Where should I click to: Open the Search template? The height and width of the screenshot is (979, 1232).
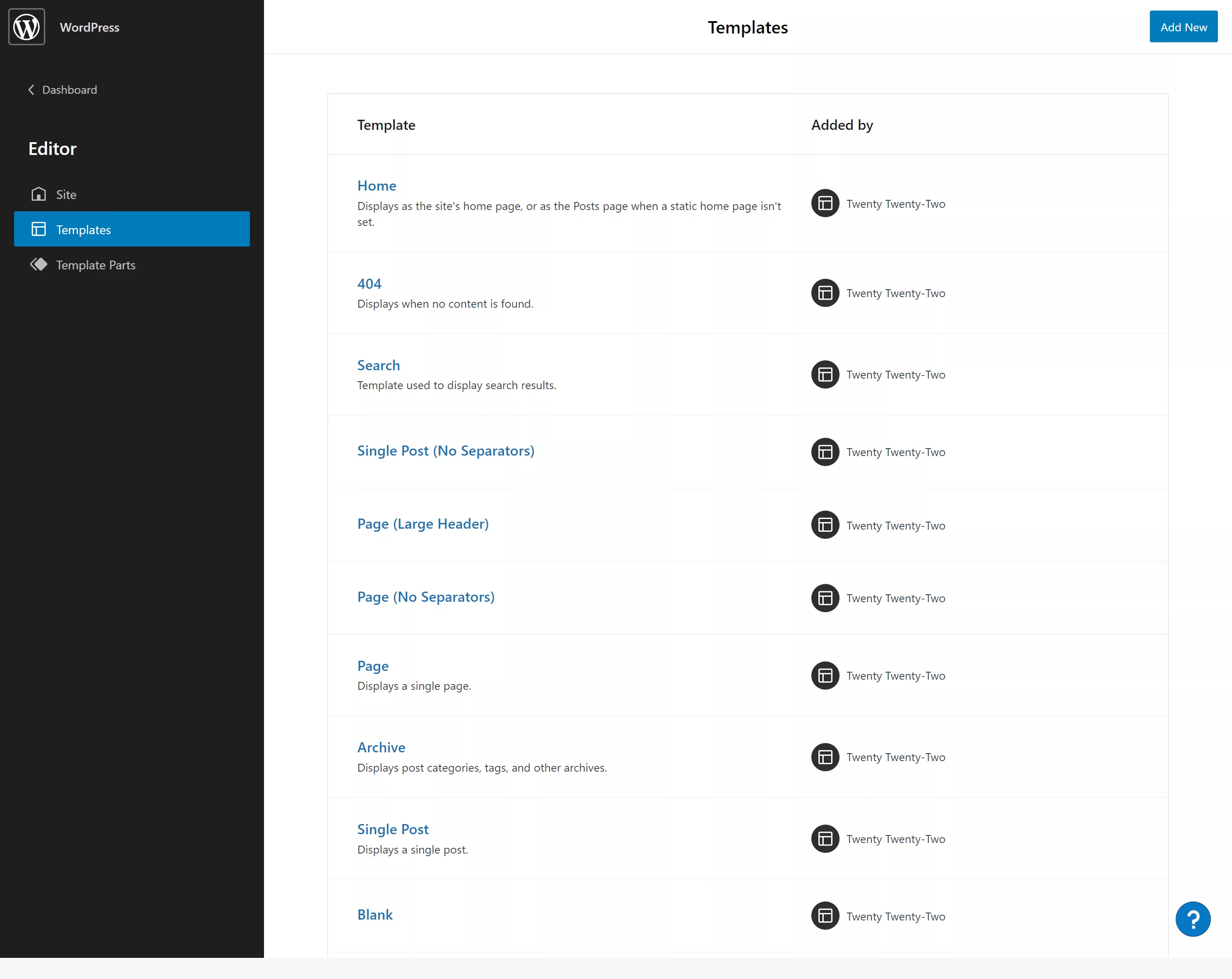(x=378, y=365)
